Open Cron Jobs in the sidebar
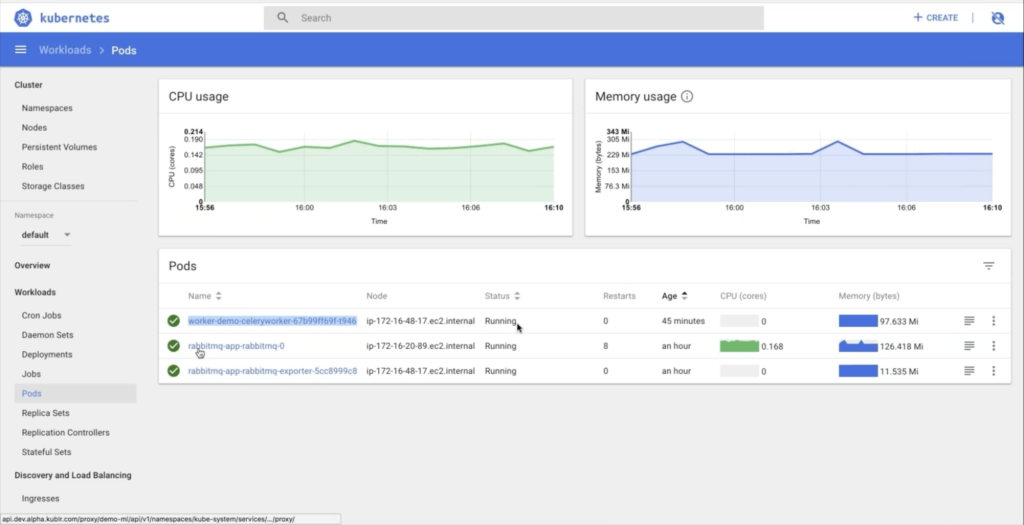Viewport: 1024px width, 525px height. pyautogui.click(x=41, y=315)
